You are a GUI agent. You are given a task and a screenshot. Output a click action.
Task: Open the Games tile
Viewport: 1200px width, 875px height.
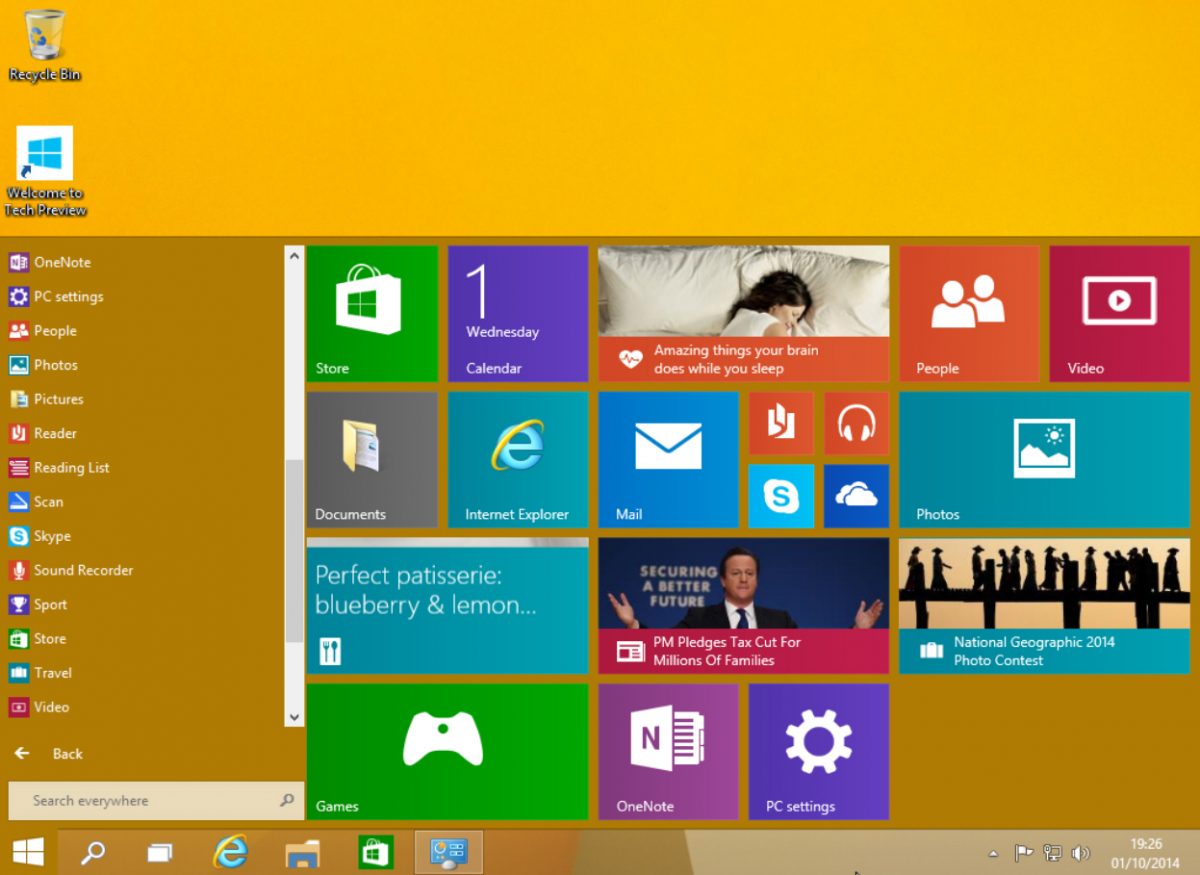pos(447,752)
